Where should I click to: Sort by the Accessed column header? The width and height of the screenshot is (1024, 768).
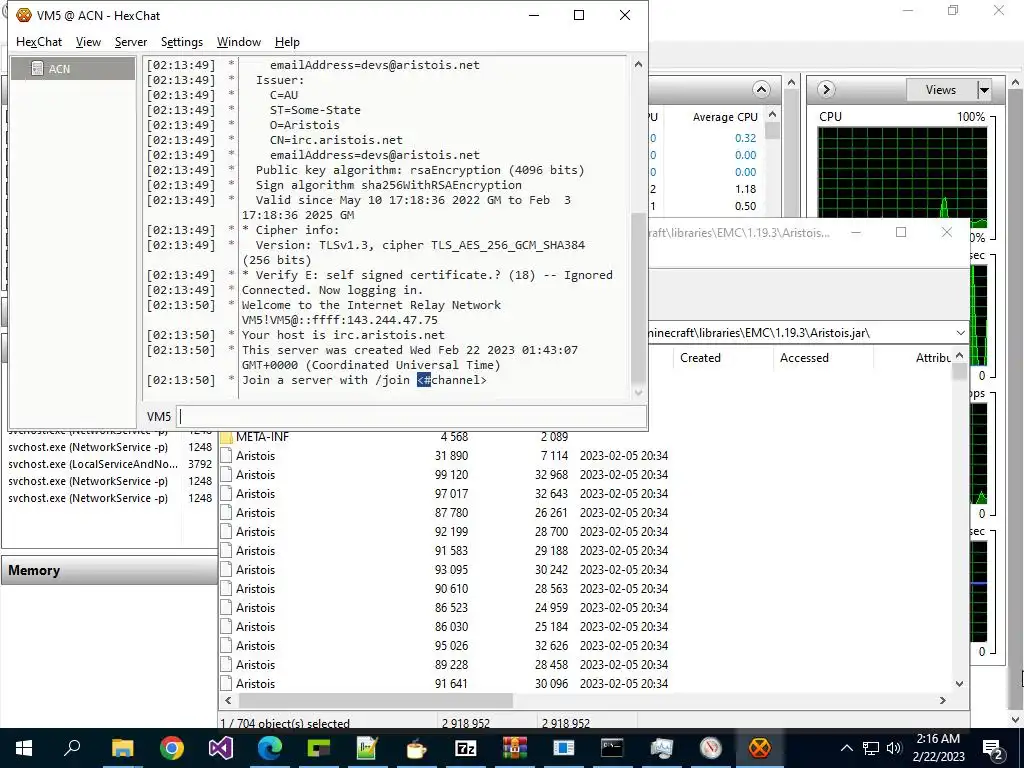click(804, 358)
